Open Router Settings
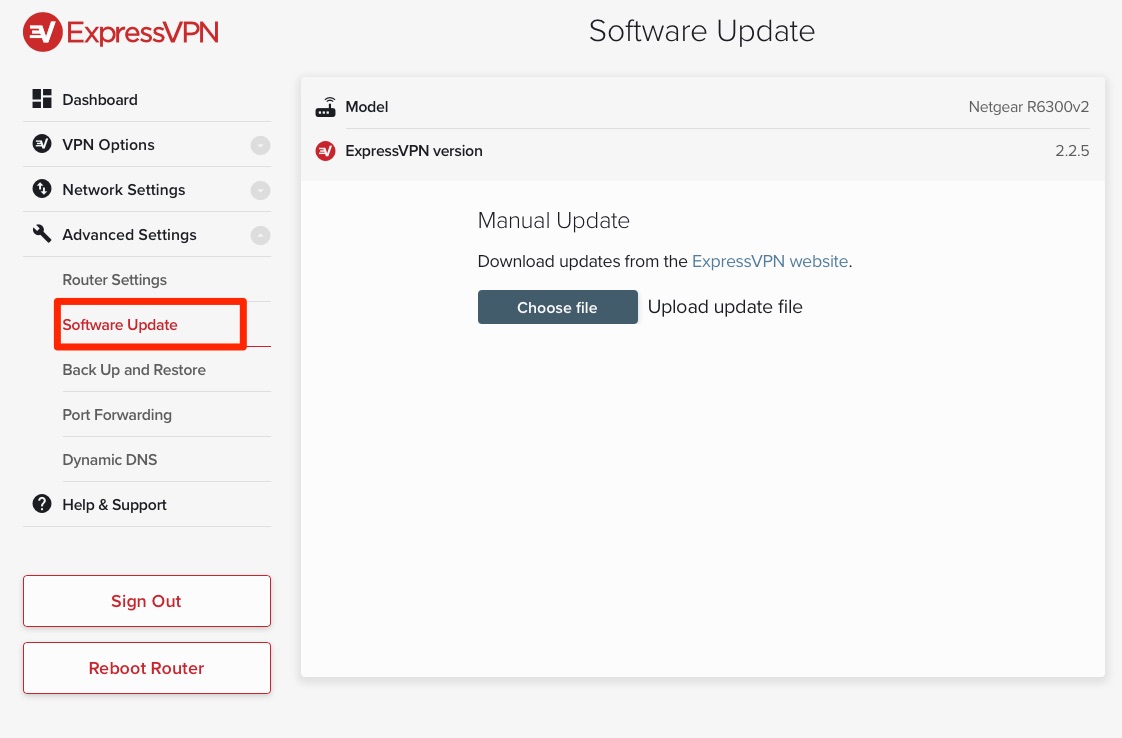1122x738 pixels. [114, 279]
